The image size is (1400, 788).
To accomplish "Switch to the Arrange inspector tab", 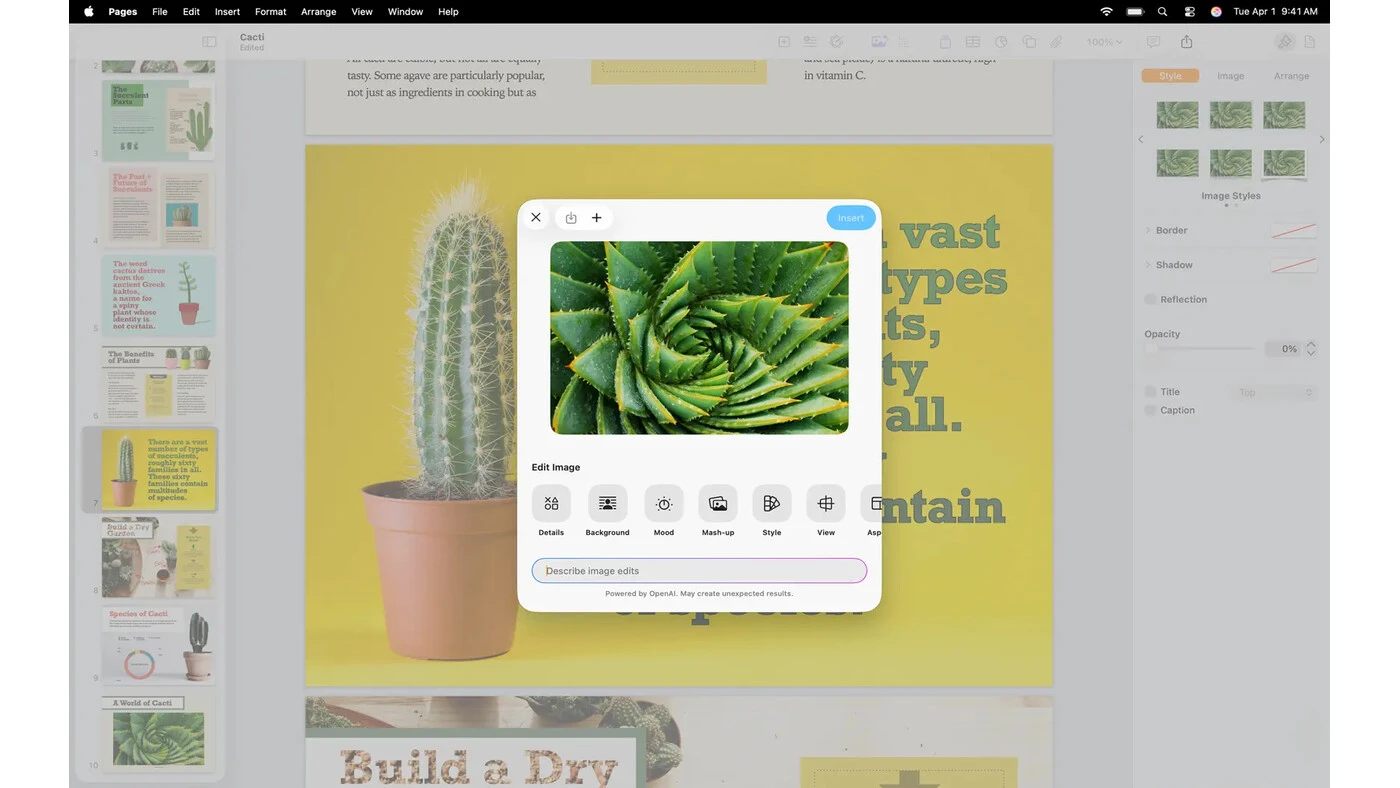I will click(x=1291, y=76).
